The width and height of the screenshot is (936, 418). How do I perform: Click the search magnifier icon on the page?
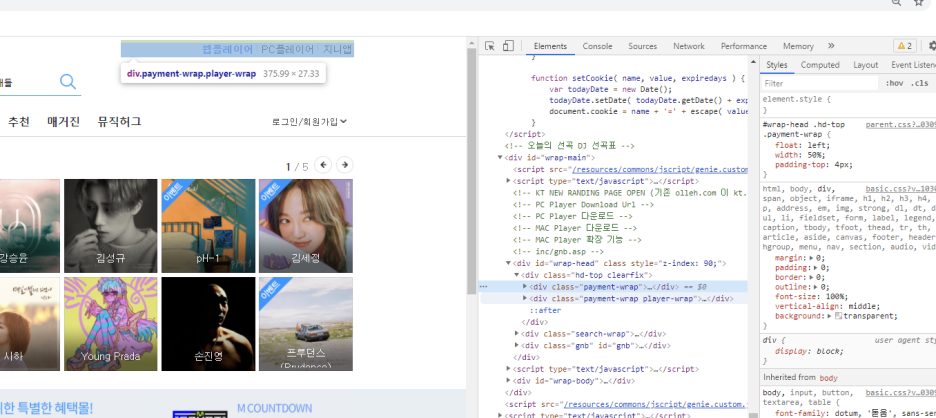(68, 82)
